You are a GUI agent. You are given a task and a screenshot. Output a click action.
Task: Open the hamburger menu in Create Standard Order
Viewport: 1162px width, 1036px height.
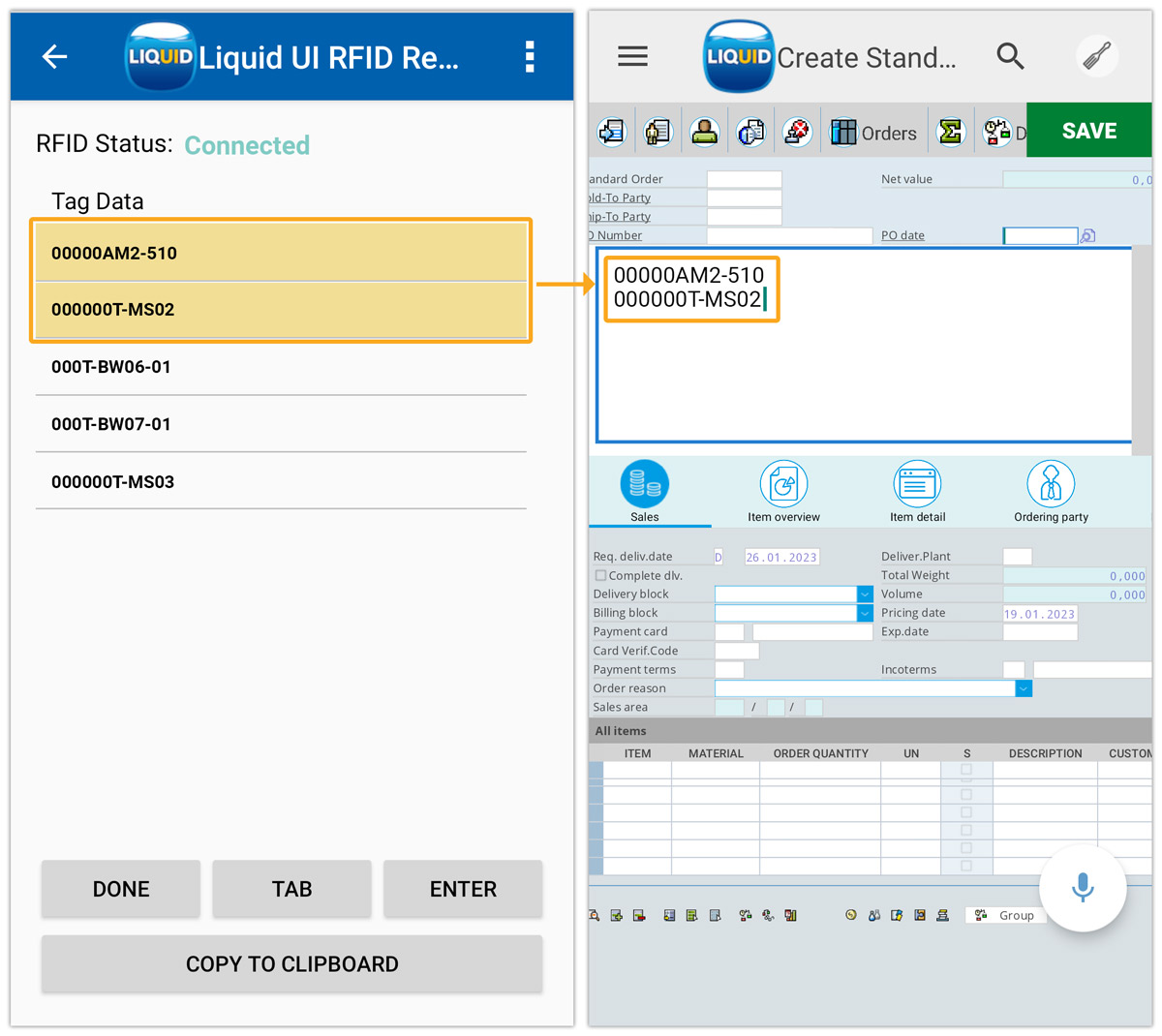coord(632,56)
